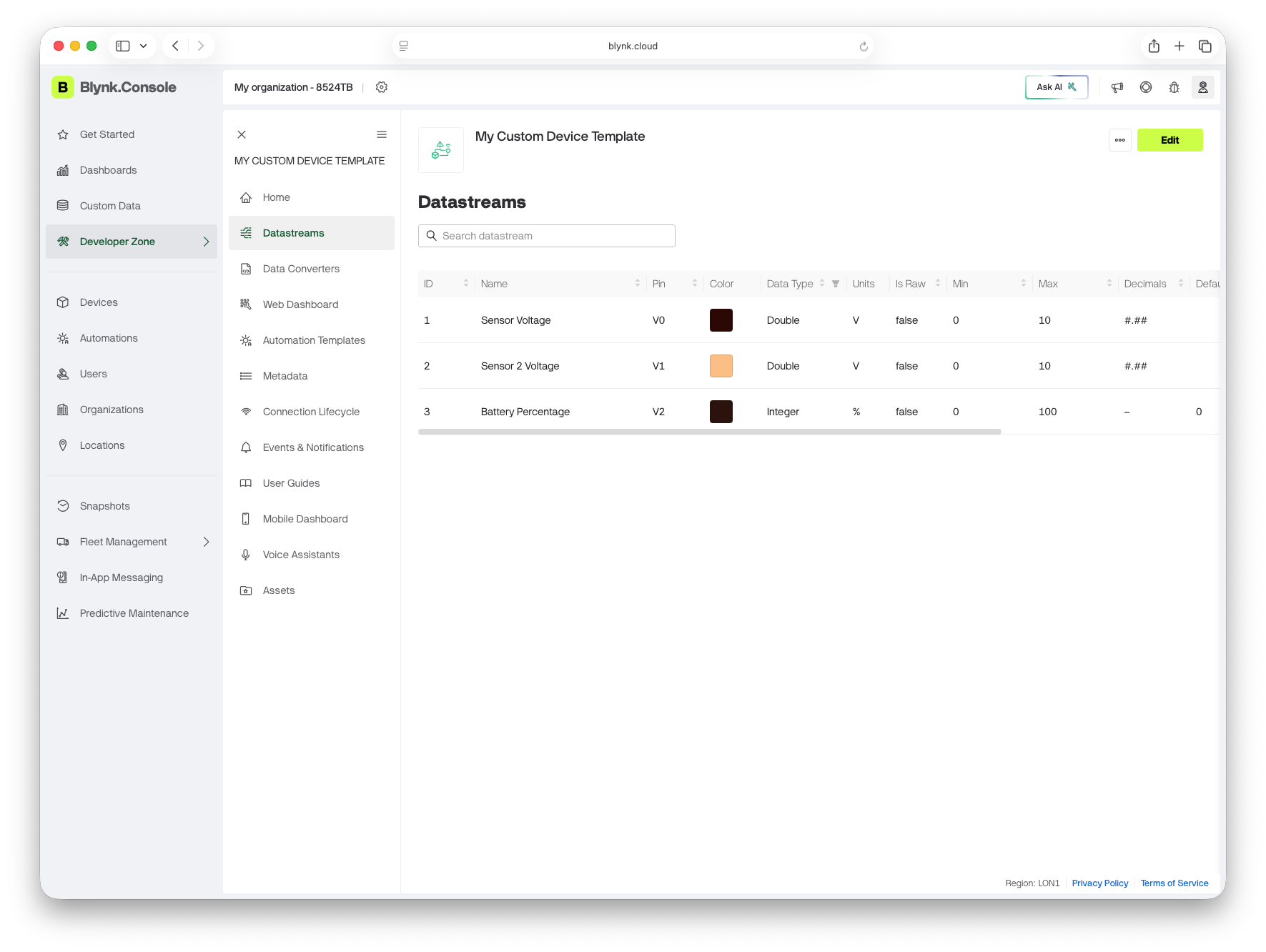The height and width of the screenshot is (952, 1266).
Task: Sort by Data Type column arrows
Action: pyautogui.click(x=822, y=284)
